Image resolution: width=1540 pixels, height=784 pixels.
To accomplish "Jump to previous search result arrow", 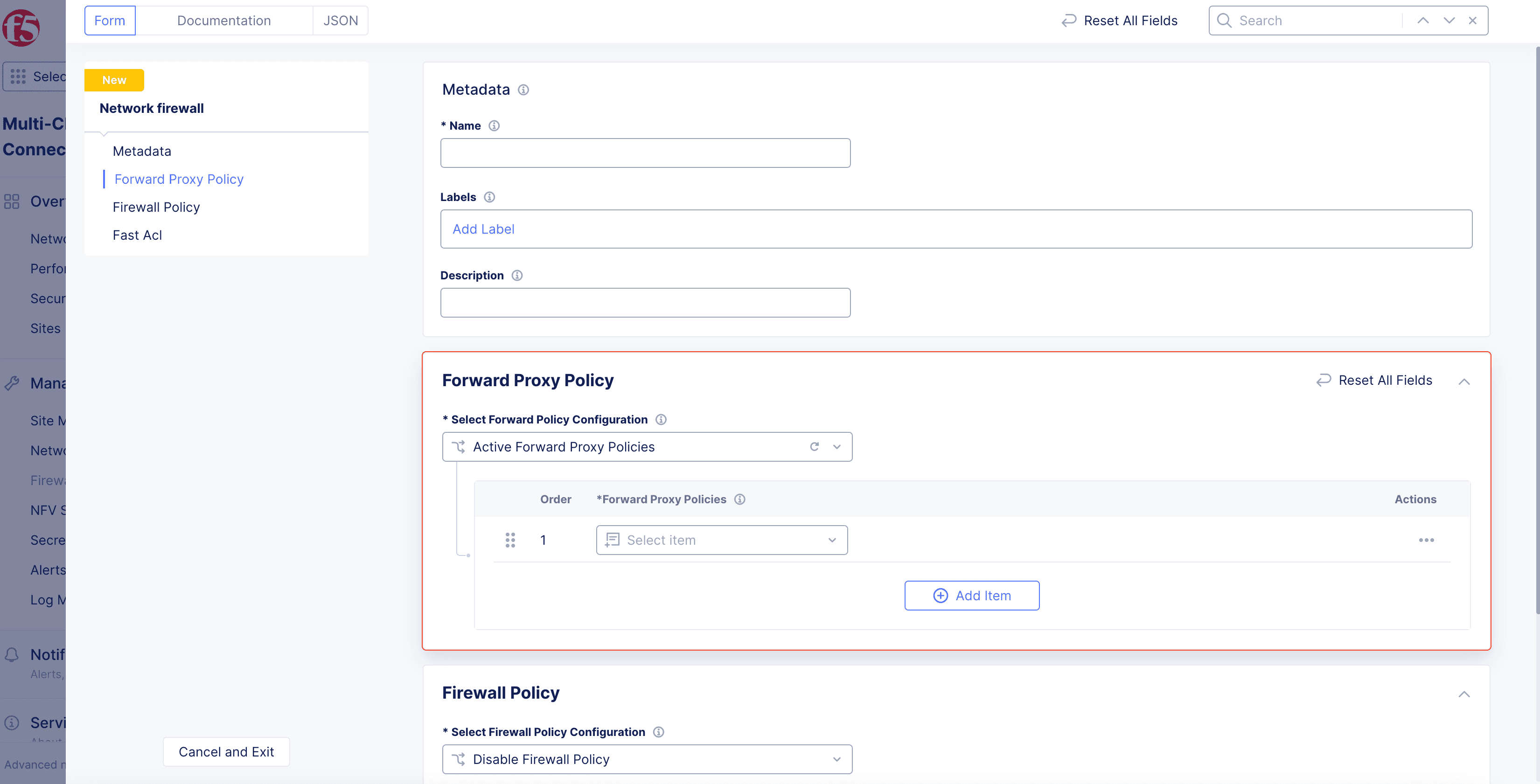I will [1423, 21].
